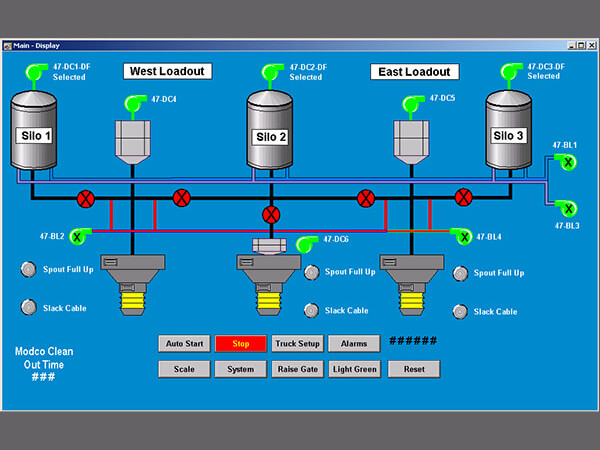
Task: Click the Raise Gate button
Action: 297,369
